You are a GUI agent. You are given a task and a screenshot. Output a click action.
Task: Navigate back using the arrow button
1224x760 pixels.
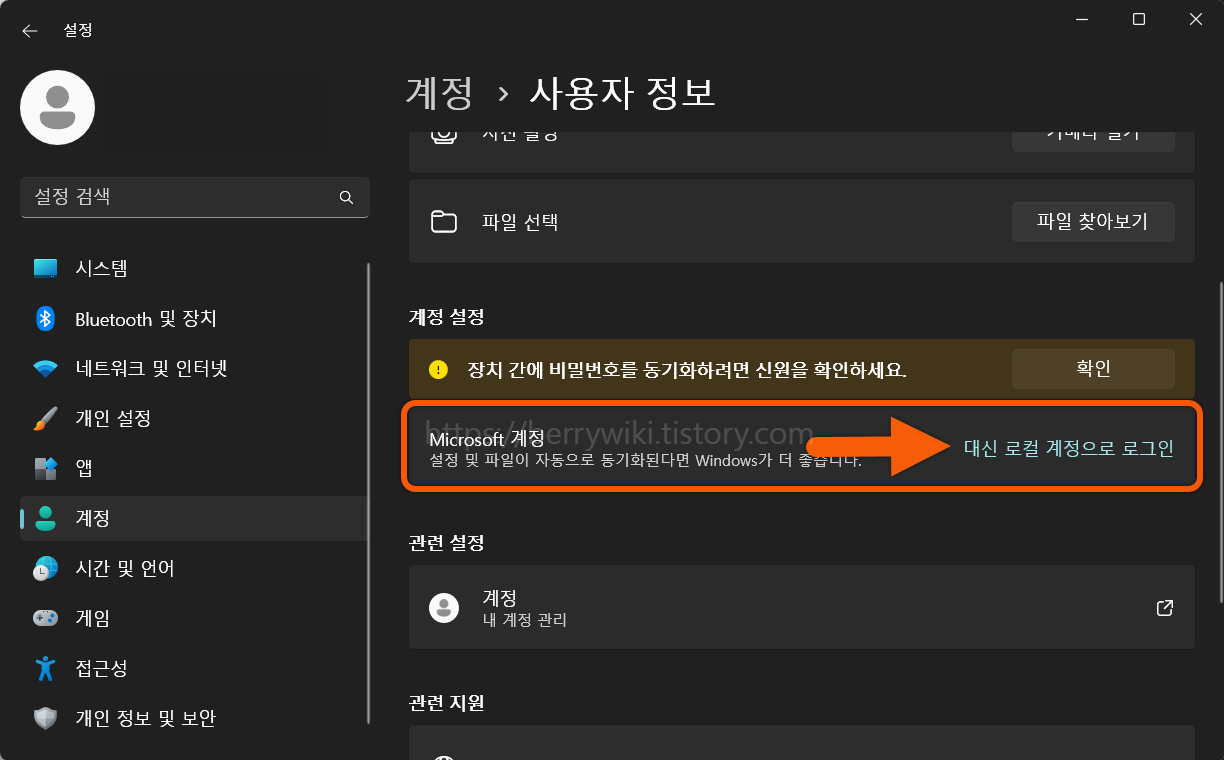pyautogui.click(x=29, y=30)
